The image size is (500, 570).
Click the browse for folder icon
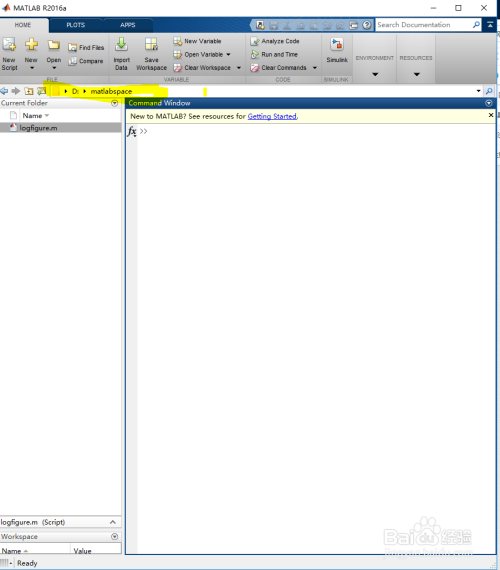pos(41,91)
